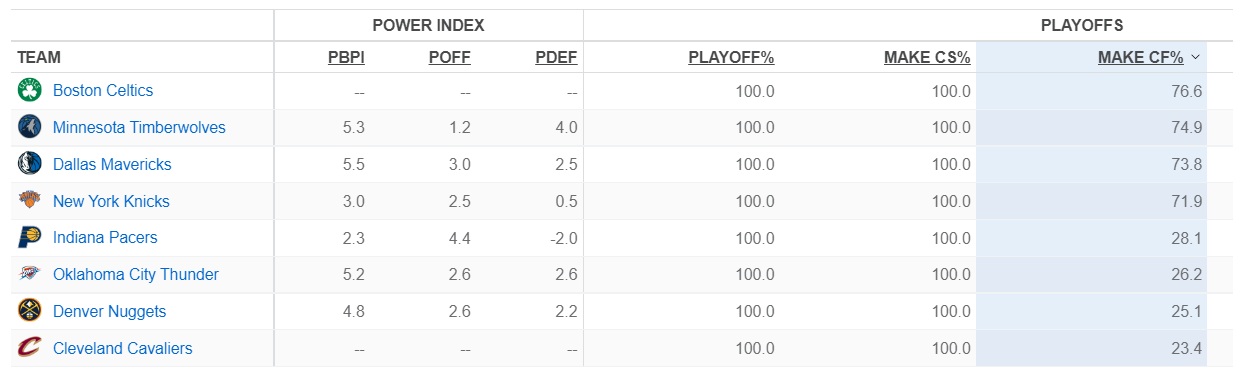
Task: Click the Cleveland Cavaliers team logo
Action: tap(29, 348)
